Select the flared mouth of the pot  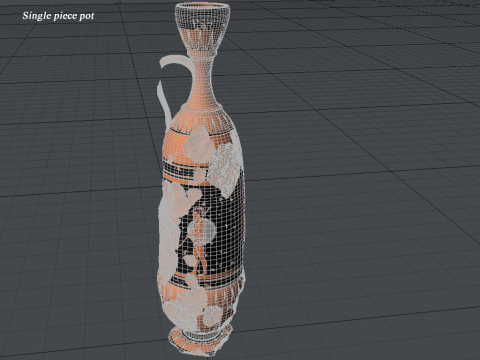[x=203, y=27]
